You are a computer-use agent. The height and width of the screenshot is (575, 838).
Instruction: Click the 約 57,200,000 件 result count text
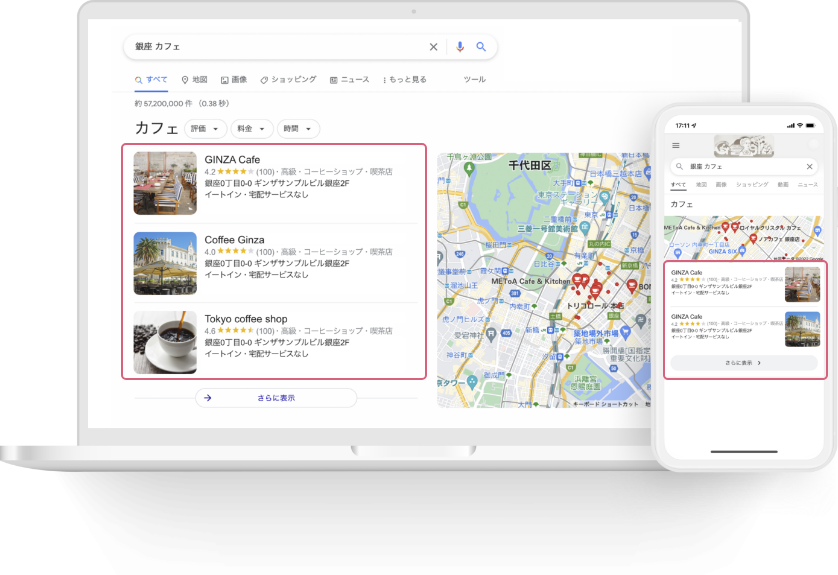(164, 104)
